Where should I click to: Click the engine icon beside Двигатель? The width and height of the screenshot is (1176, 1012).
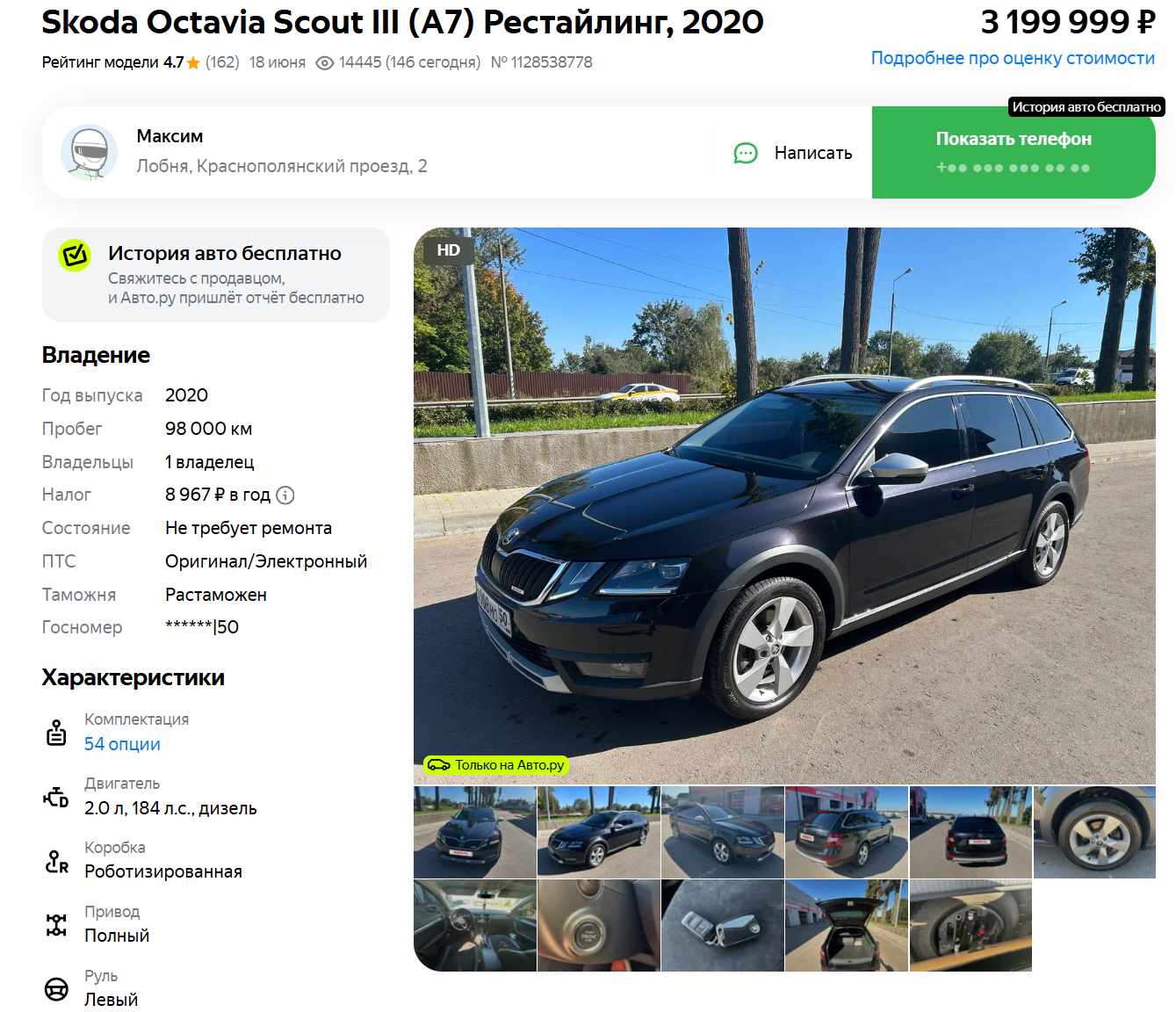point(56,797)
